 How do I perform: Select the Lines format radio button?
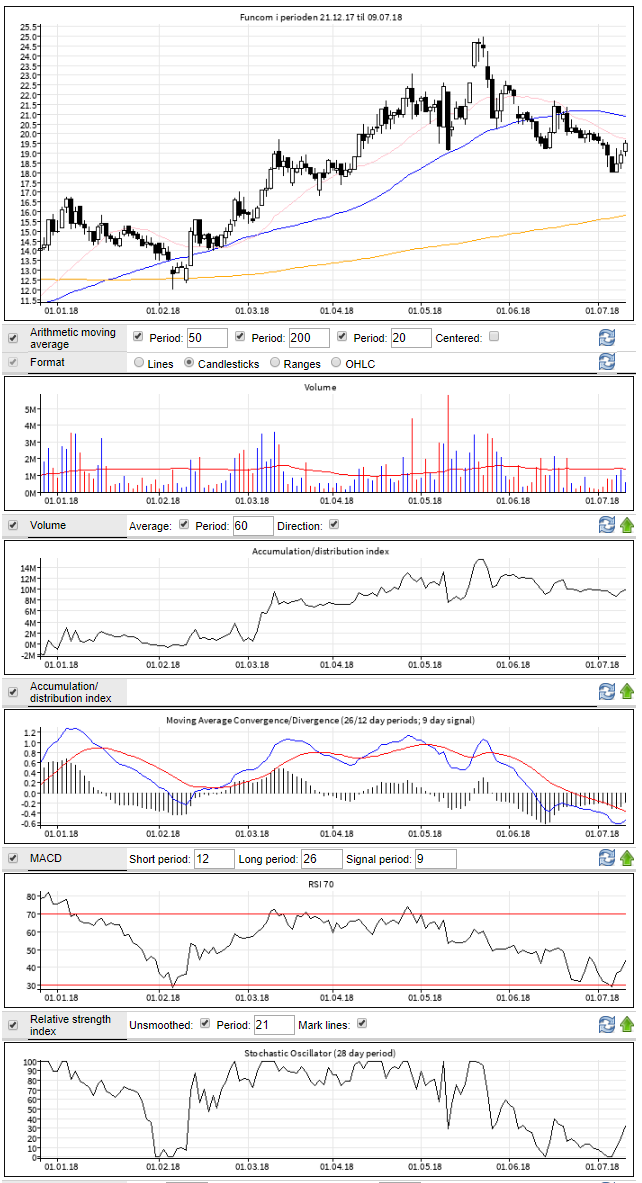(139, 363)
